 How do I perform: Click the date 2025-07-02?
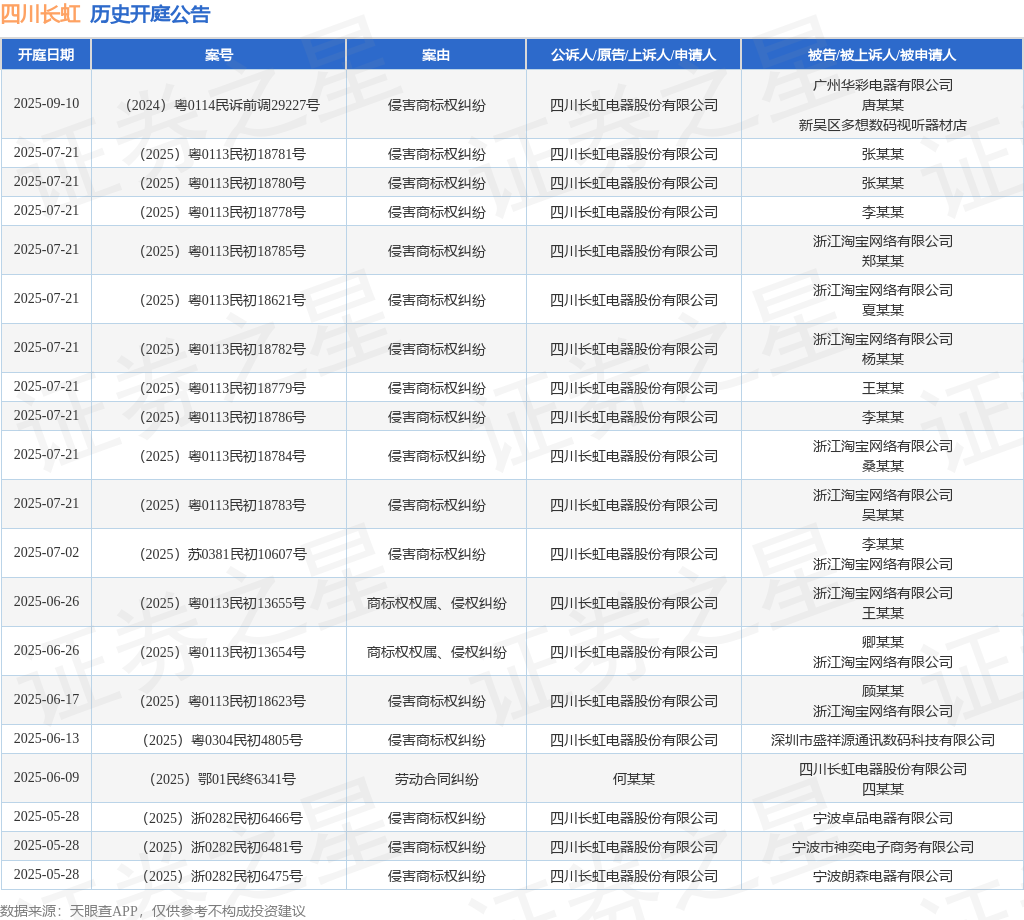pos(46,552)
